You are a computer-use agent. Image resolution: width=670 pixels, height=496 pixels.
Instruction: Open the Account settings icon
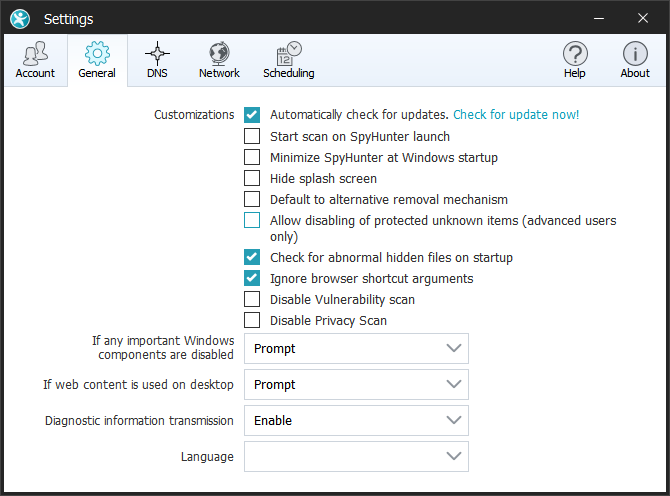coord(35,54)
